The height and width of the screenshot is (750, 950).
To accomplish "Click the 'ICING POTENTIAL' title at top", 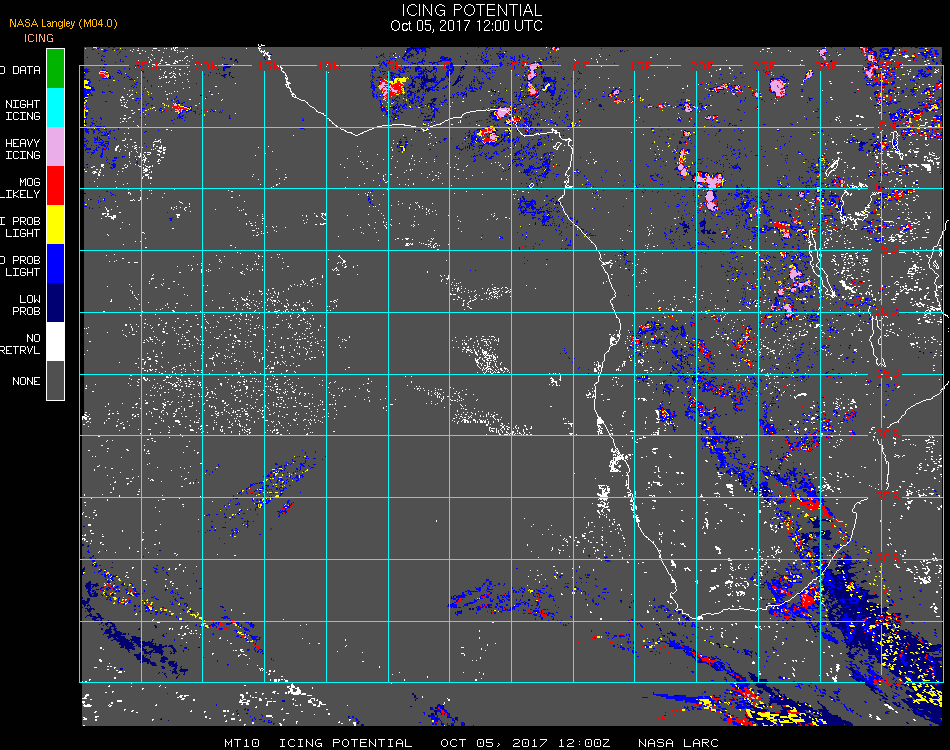I will coord(471,10).
